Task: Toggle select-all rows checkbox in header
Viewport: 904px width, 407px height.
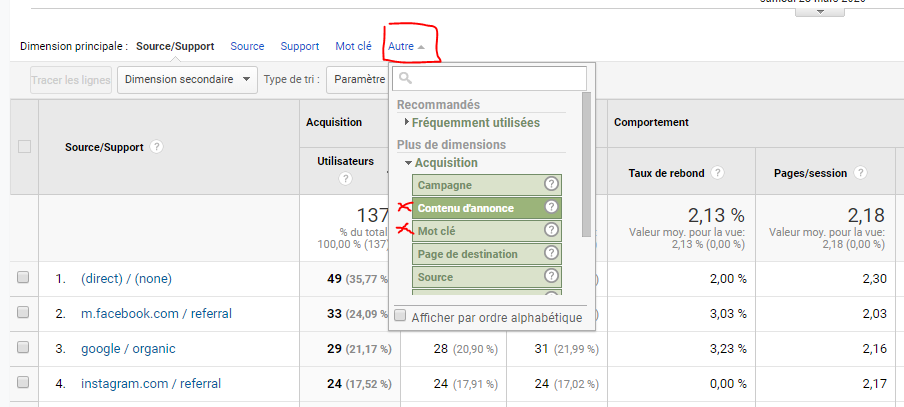Action: pyautogui.click(x=24, y=146)
